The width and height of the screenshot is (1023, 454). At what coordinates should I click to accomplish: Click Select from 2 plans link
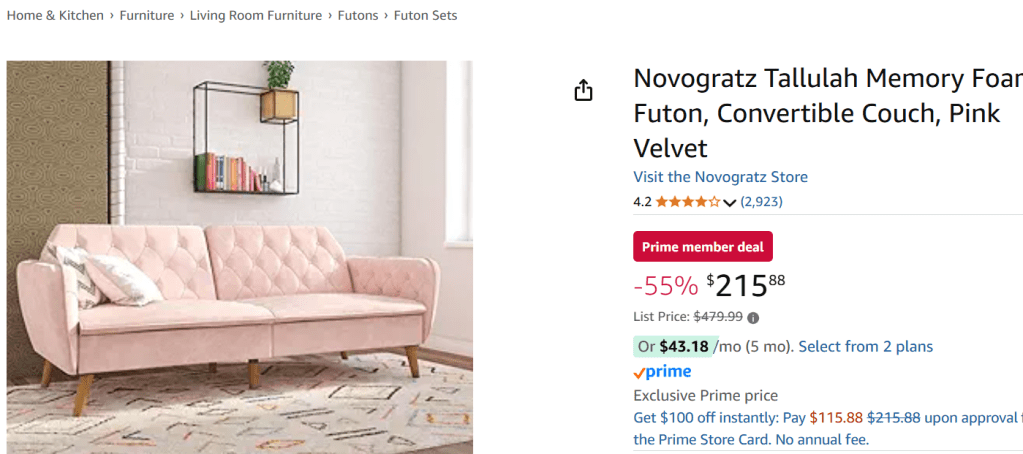(865, 347)
